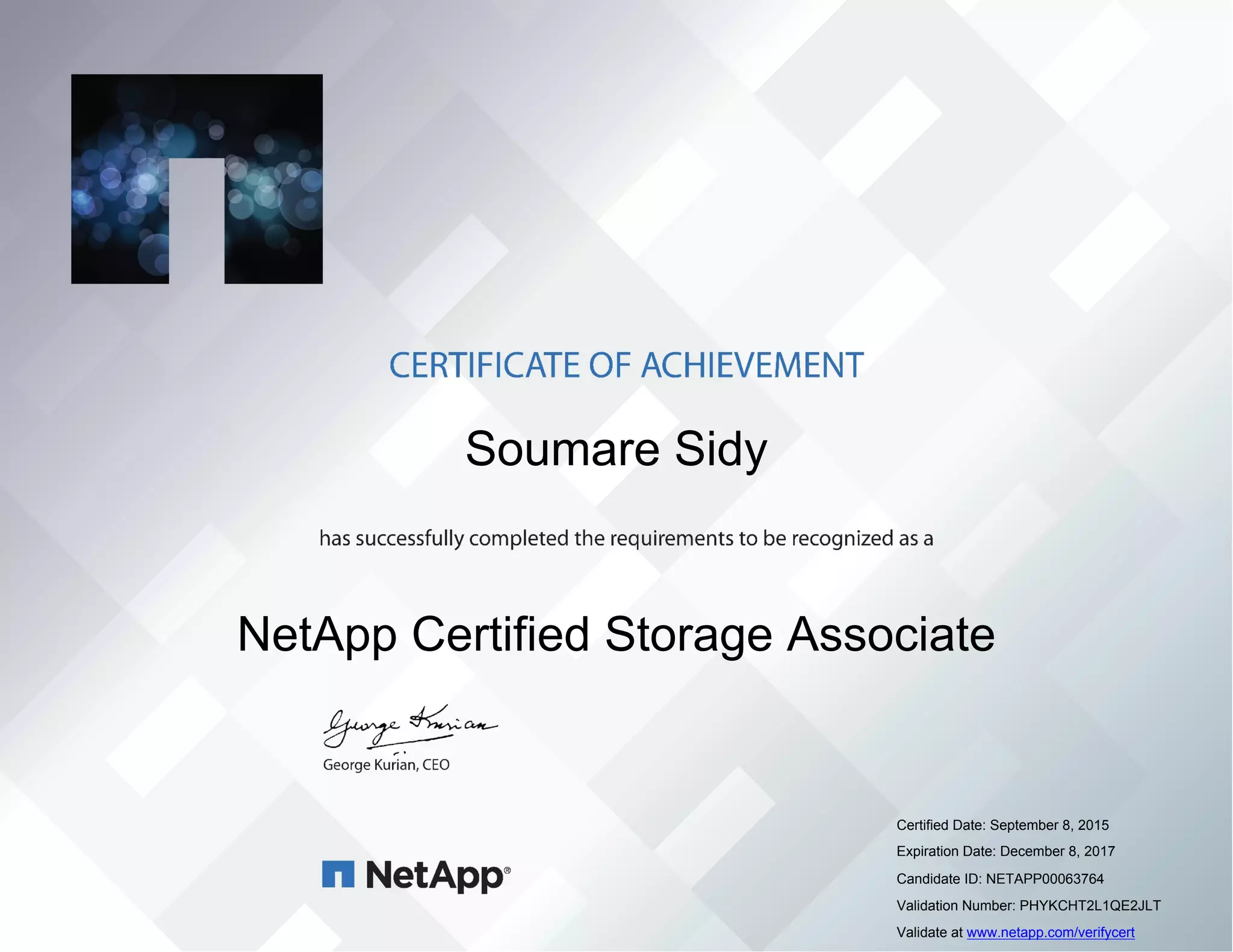Click NetApp Certified Storage Associate title

pyautogui.click(x=616, y=634)
